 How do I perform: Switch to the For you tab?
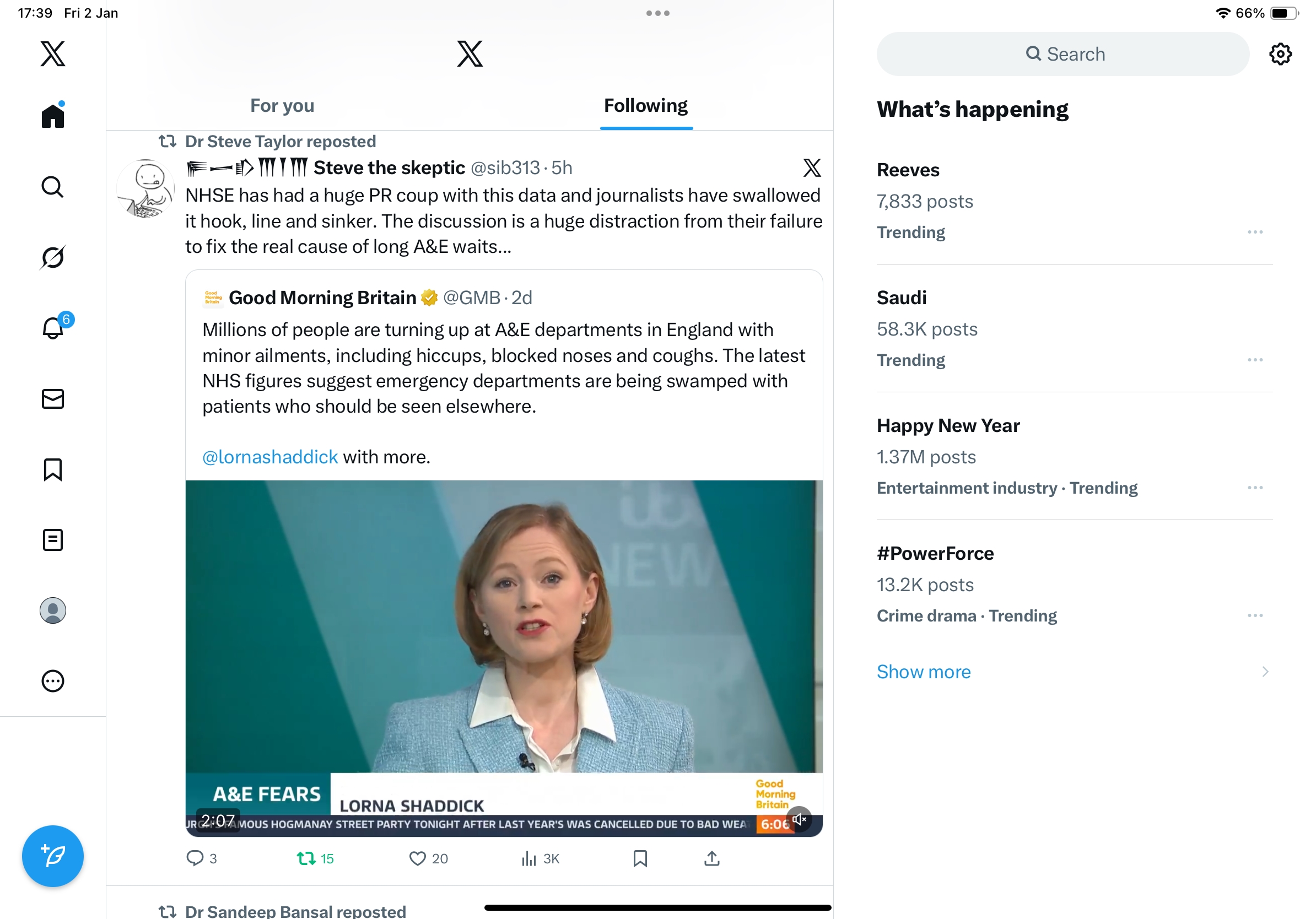tap(282, 105)
